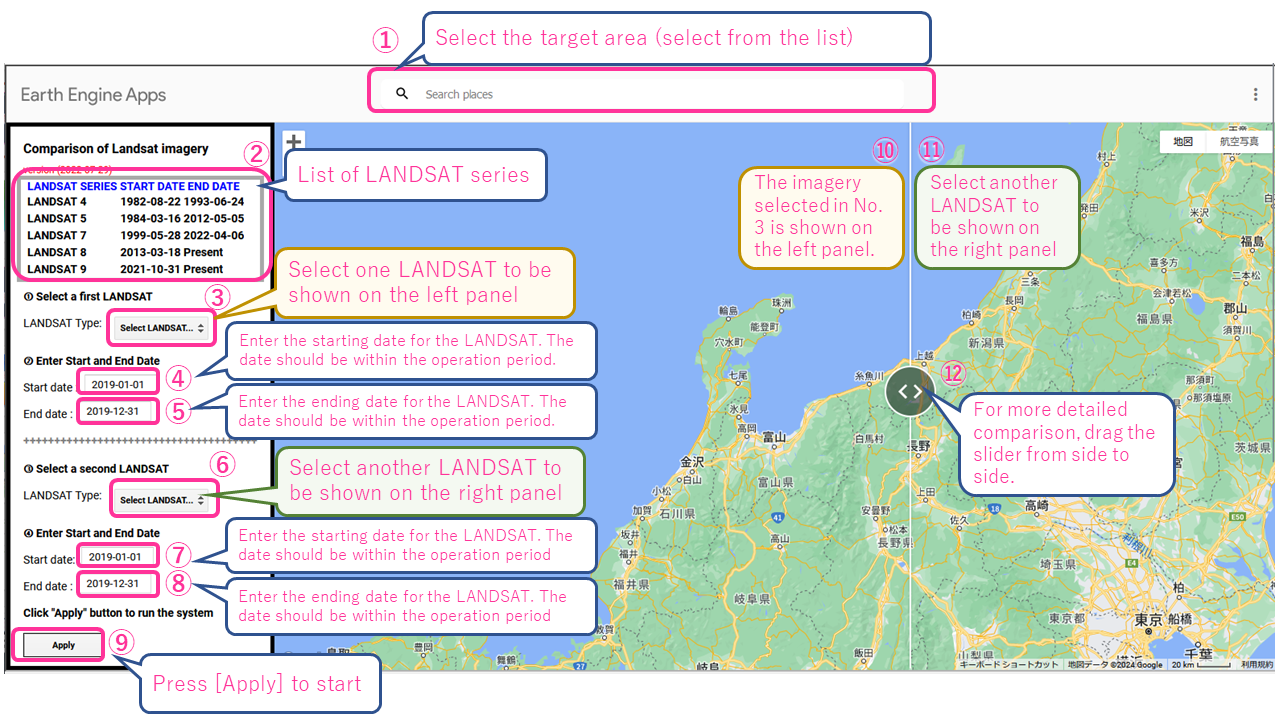Click the split-panel slider handle
This screenshot has height=720, width=1280.
909,391
